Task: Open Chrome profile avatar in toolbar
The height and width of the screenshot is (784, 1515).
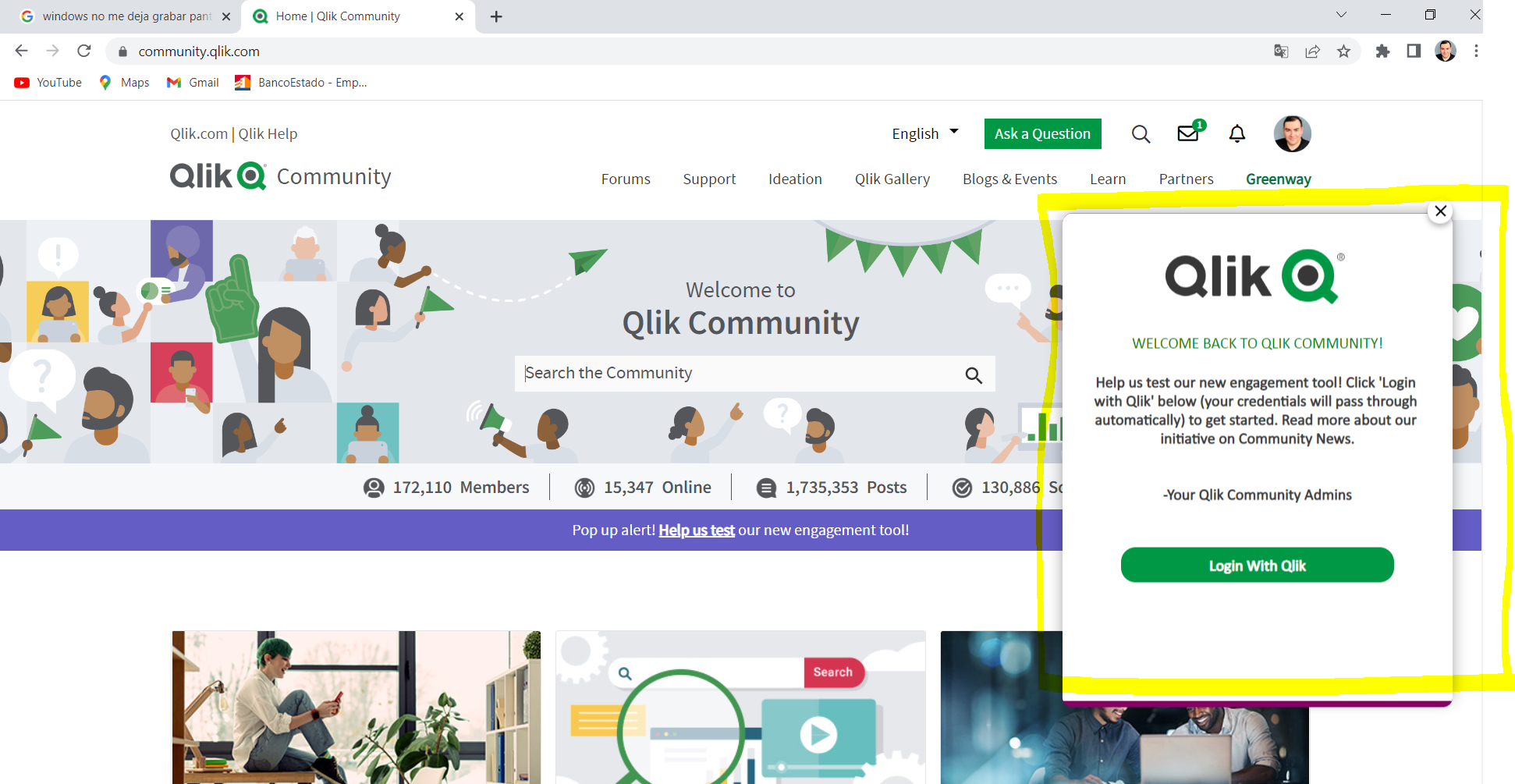Action: [1445, 51]
